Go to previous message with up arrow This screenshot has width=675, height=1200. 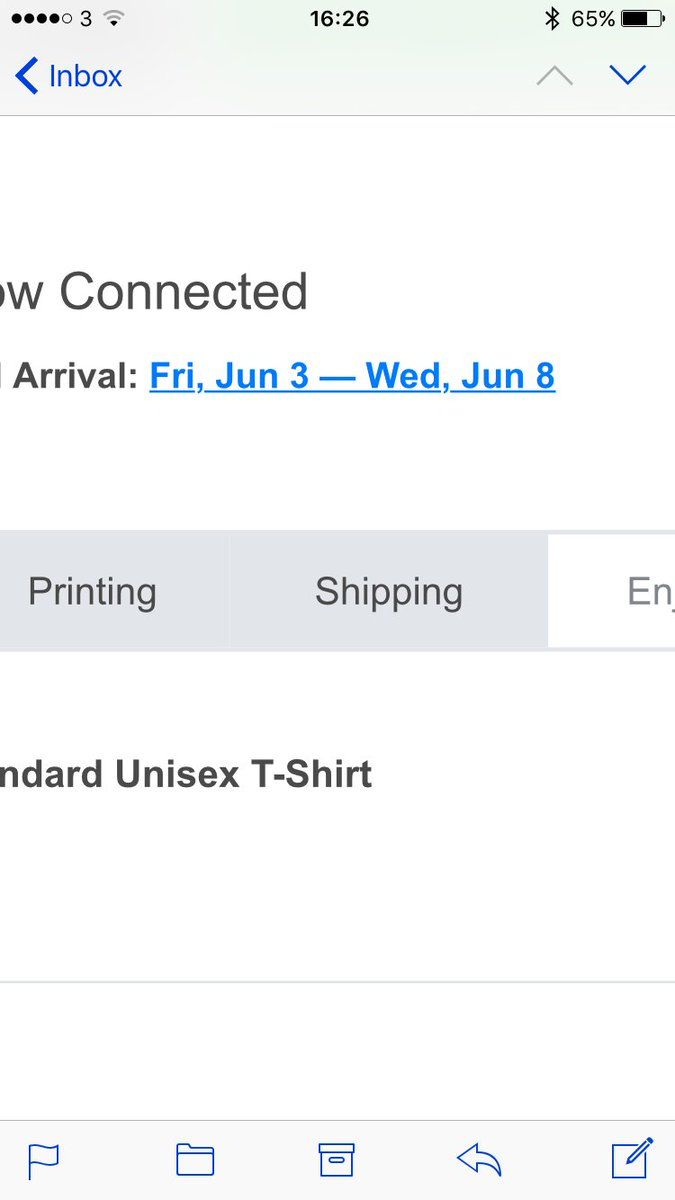pyautogui.click(x=555, y=76)
